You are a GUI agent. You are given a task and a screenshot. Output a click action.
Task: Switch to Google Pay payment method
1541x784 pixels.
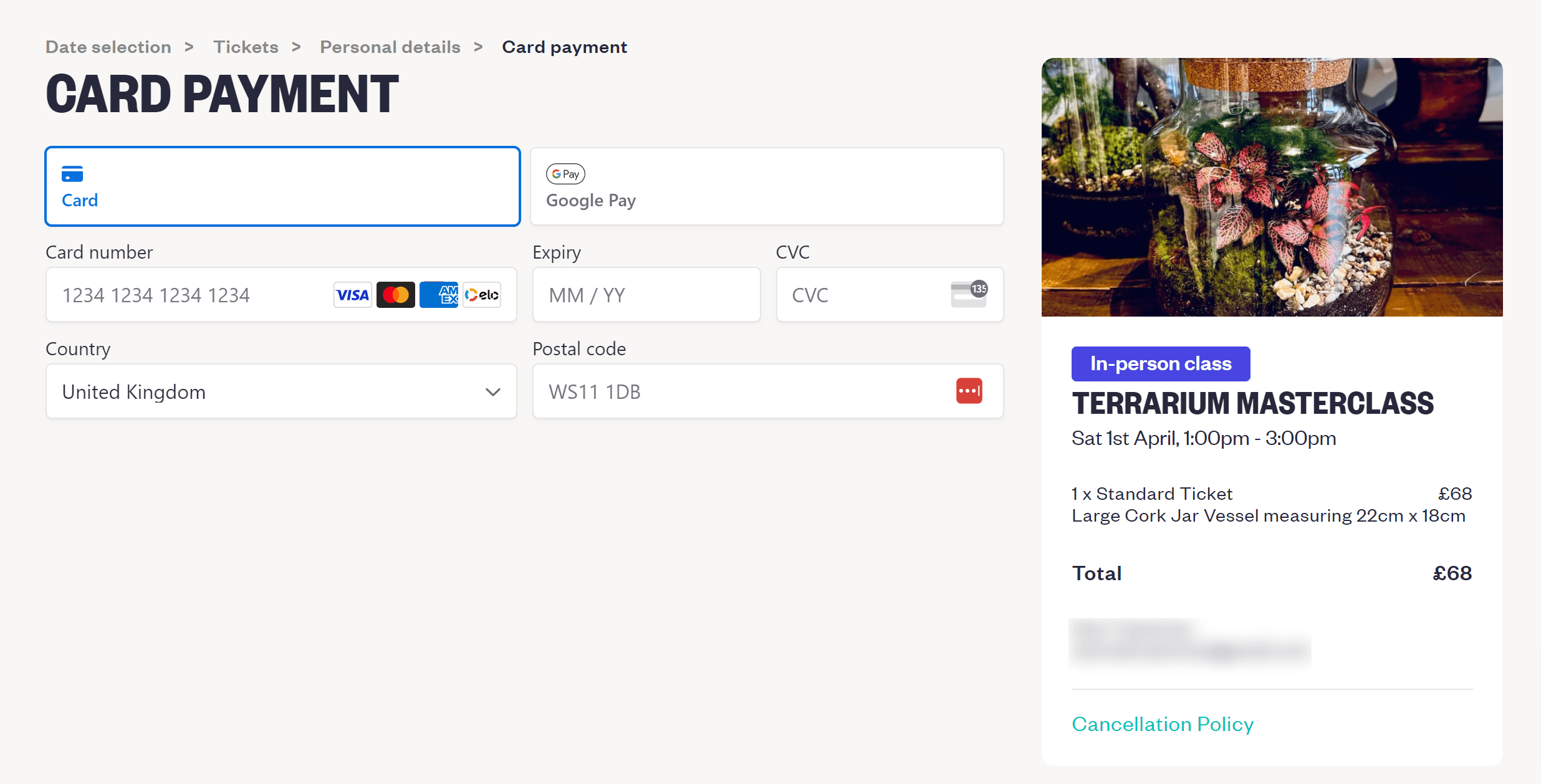pyautogui.click(x=766, y=186)
